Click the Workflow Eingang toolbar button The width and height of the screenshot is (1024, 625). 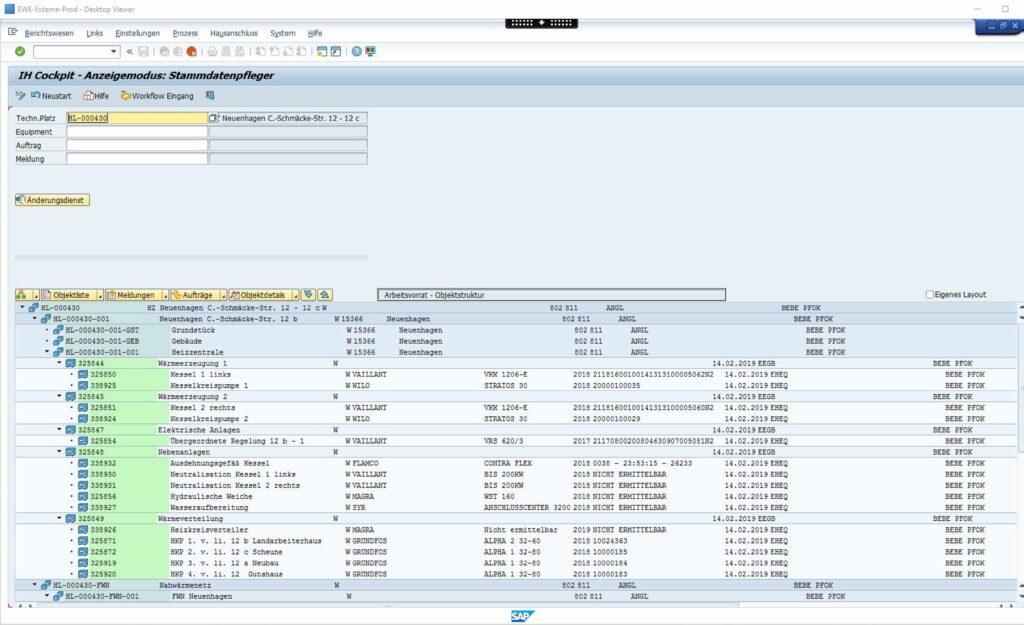[x=157, y=96]
